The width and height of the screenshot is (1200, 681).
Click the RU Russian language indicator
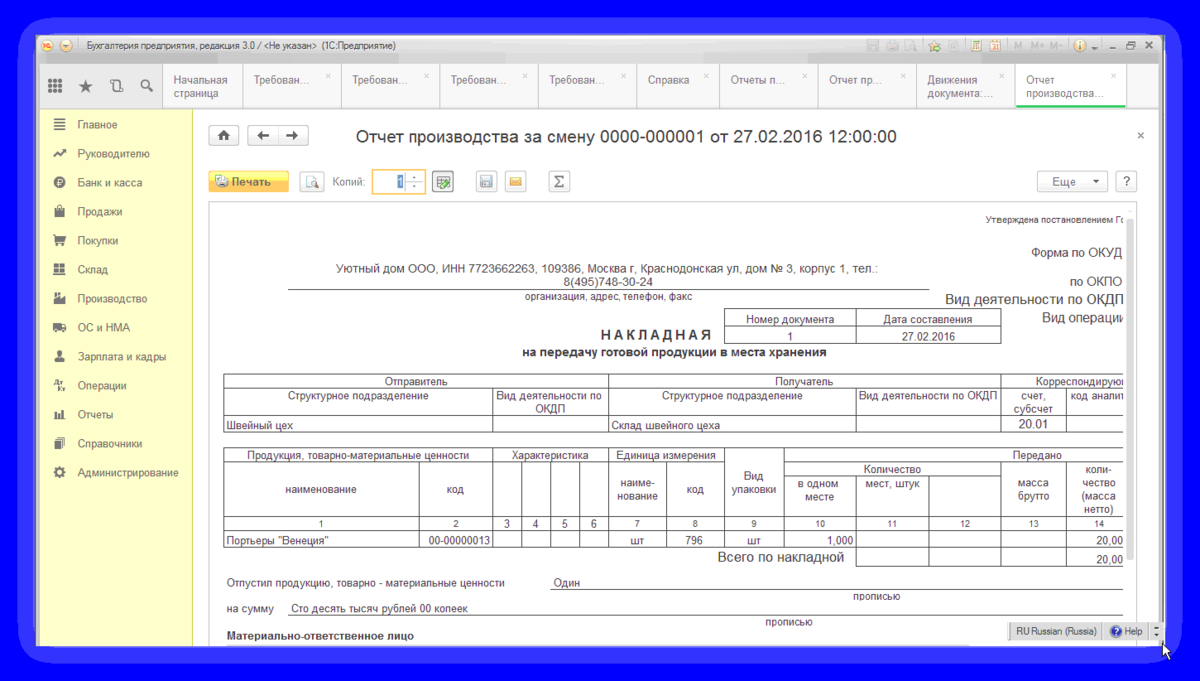[x=1056, y=632]
